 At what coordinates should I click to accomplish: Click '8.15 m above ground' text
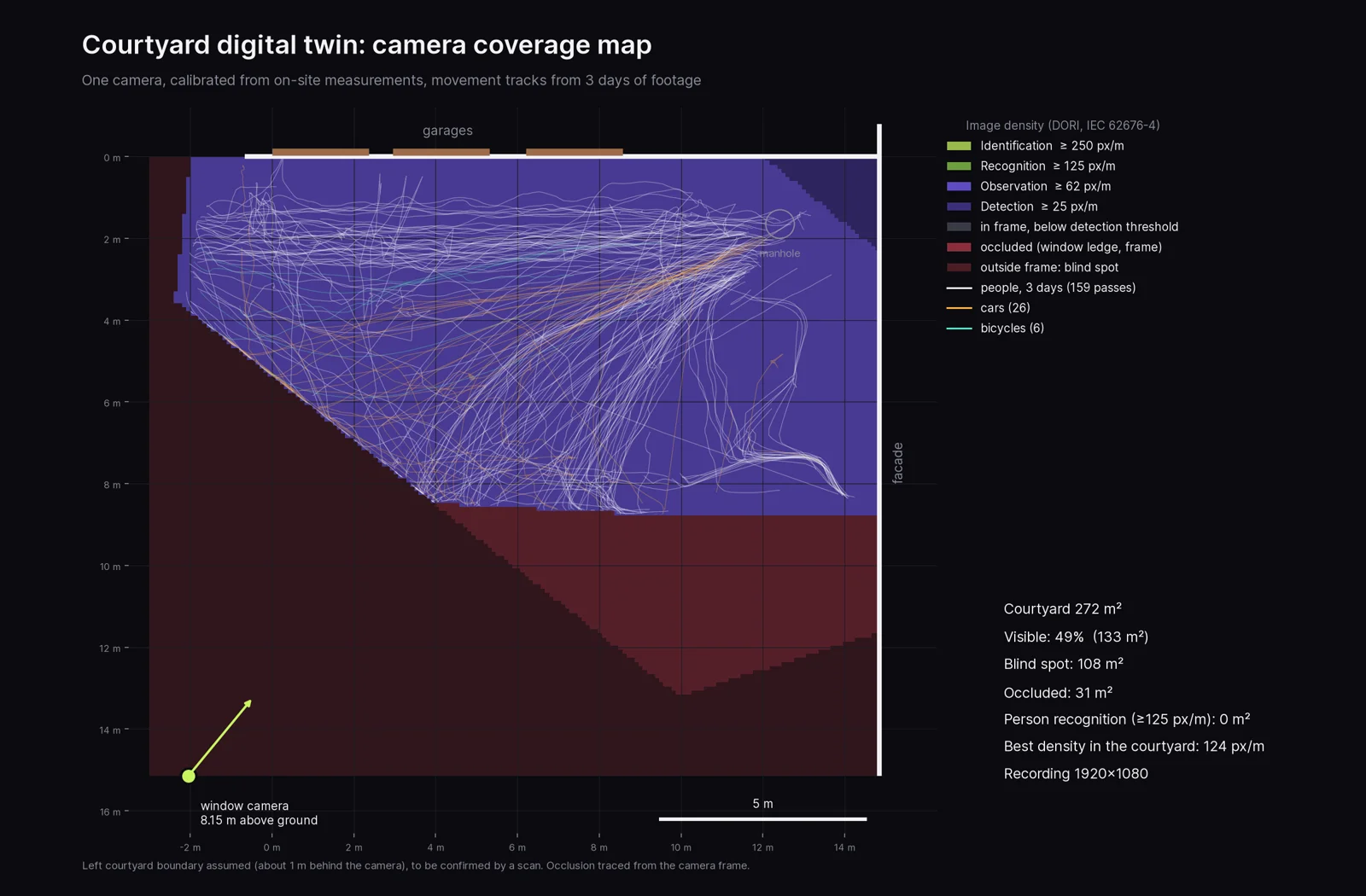click(259, 820)
